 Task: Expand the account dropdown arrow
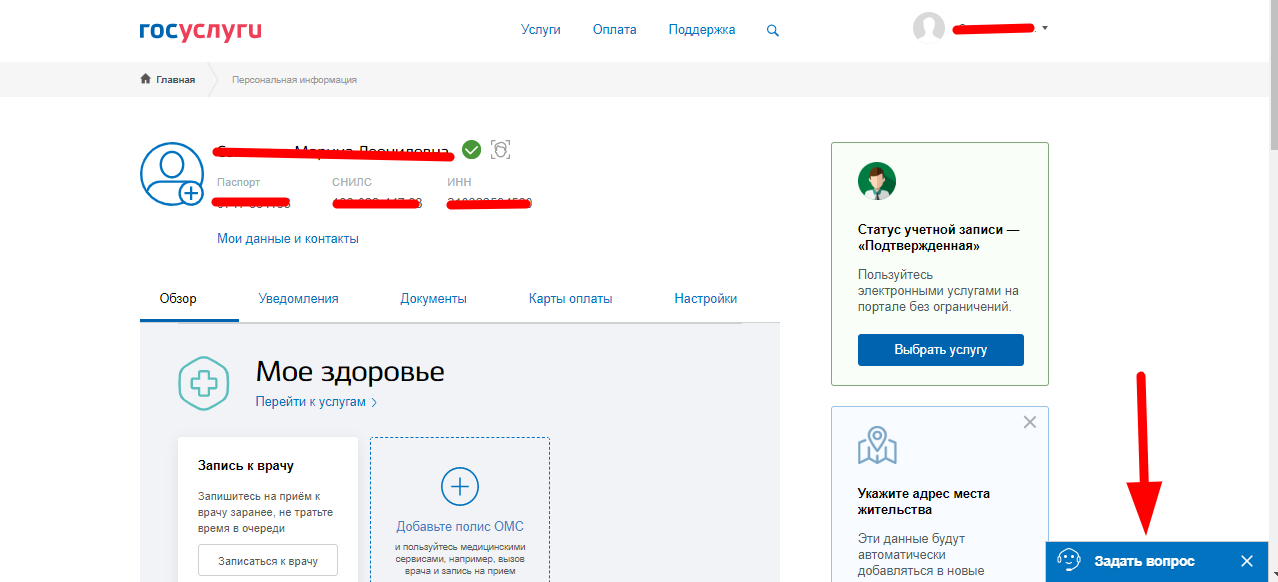[x=1045, y=28]
